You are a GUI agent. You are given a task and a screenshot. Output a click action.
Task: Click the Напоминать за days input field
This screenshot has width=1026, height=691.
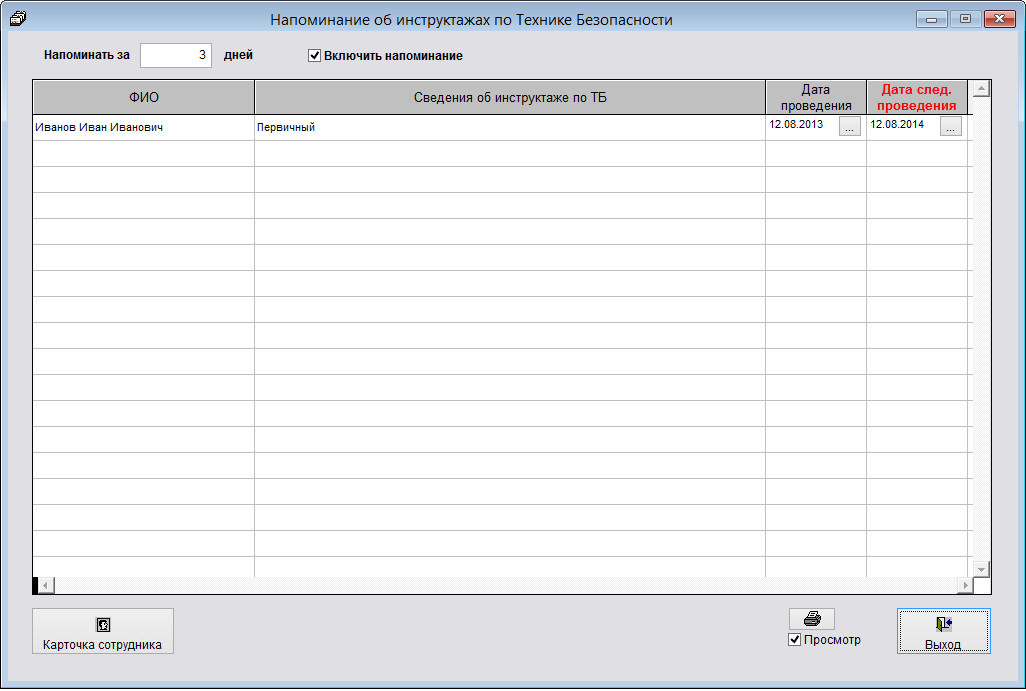[x=176, y=55]
